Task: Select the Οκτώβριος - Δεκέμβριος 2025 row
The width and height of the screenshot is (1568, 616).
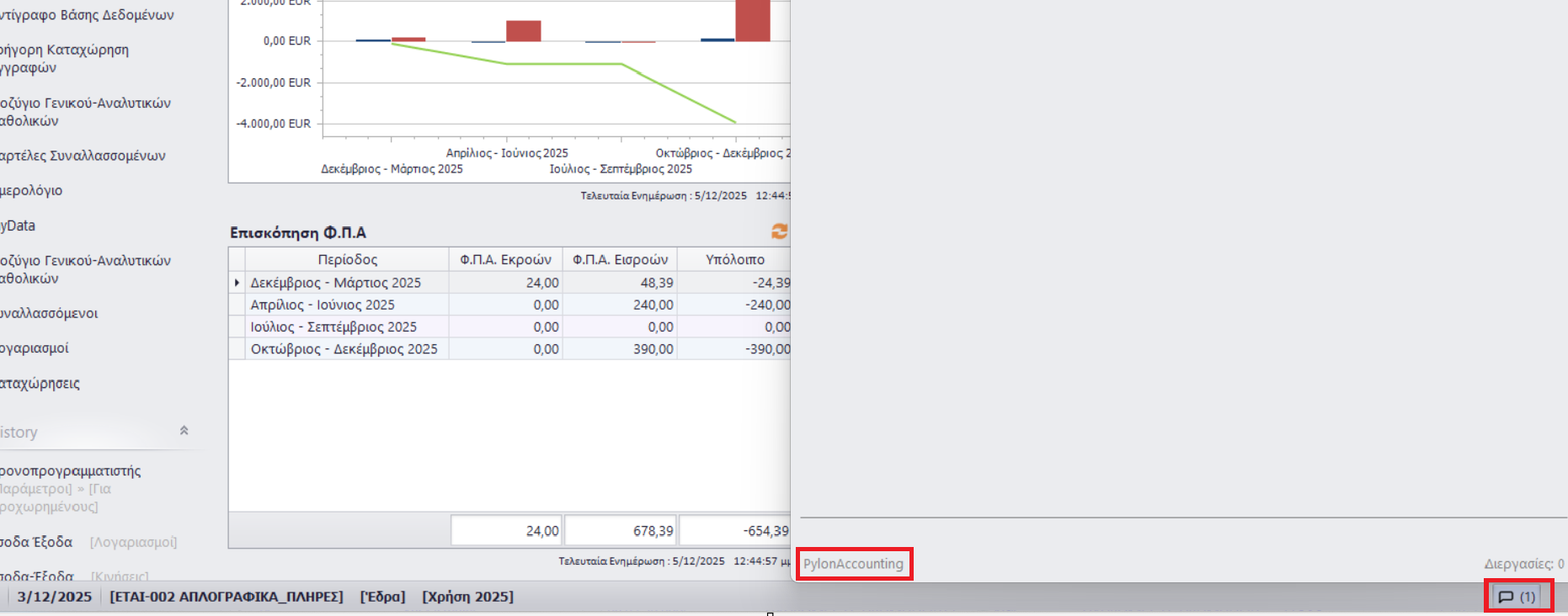Action: click(x=344, y=348)
